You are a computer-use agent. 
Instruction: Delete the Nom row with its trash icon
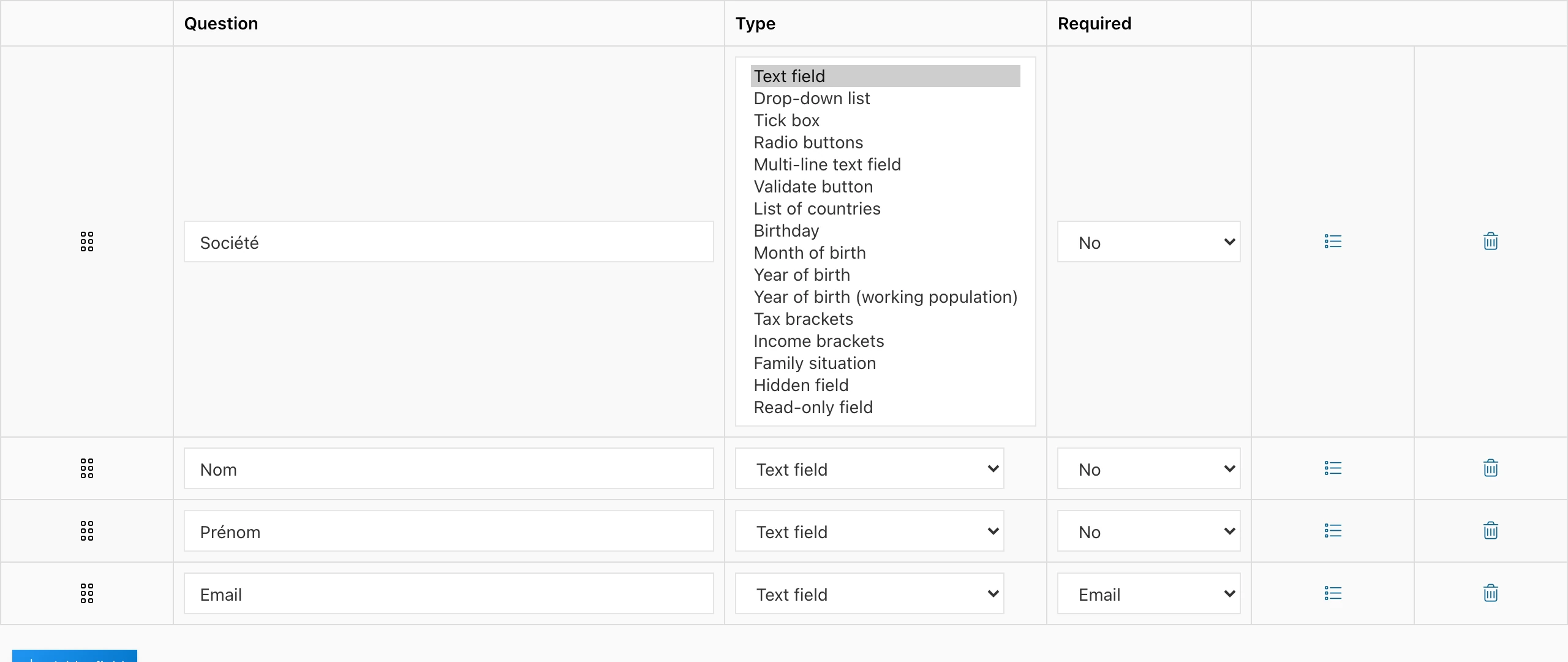point(1491,468)
